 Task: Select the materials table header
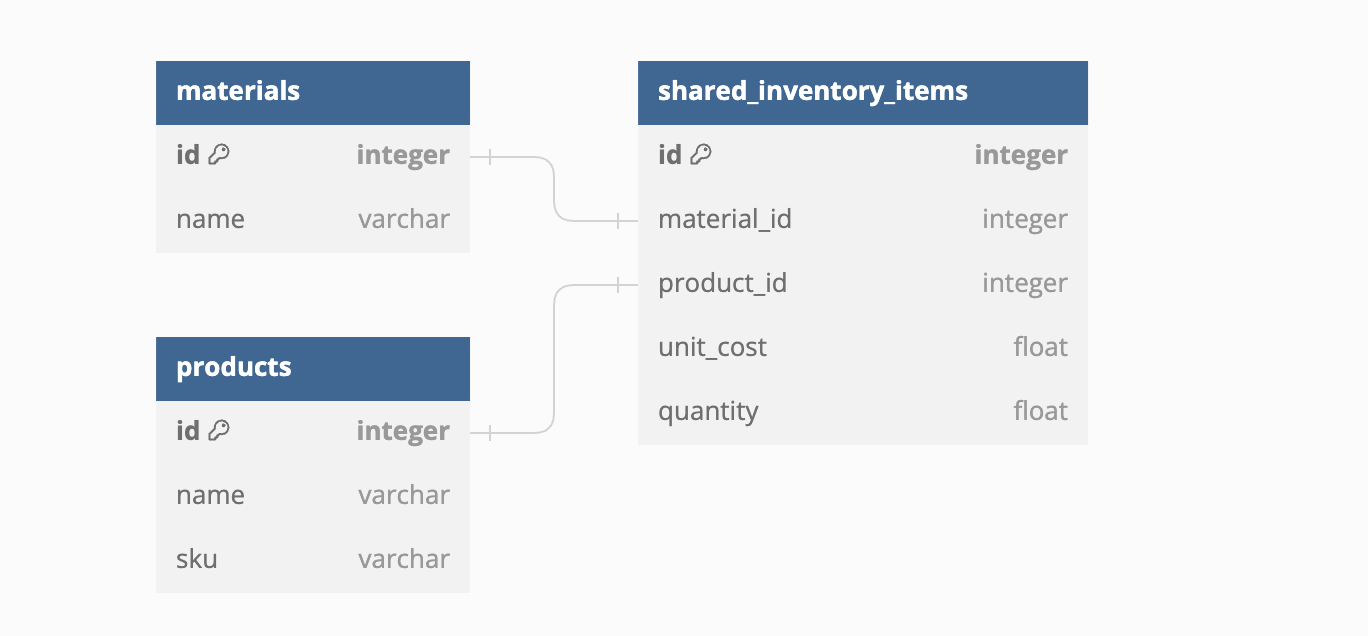[x=312, y=92]
